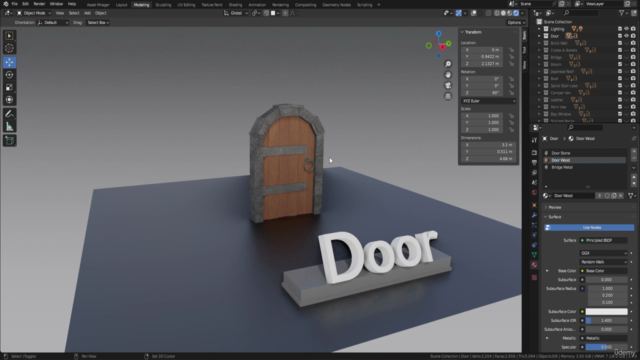This screenshot has width=640, height=360.
Task: Toggle Door collection render camera icon
Action: click(633, 36)
